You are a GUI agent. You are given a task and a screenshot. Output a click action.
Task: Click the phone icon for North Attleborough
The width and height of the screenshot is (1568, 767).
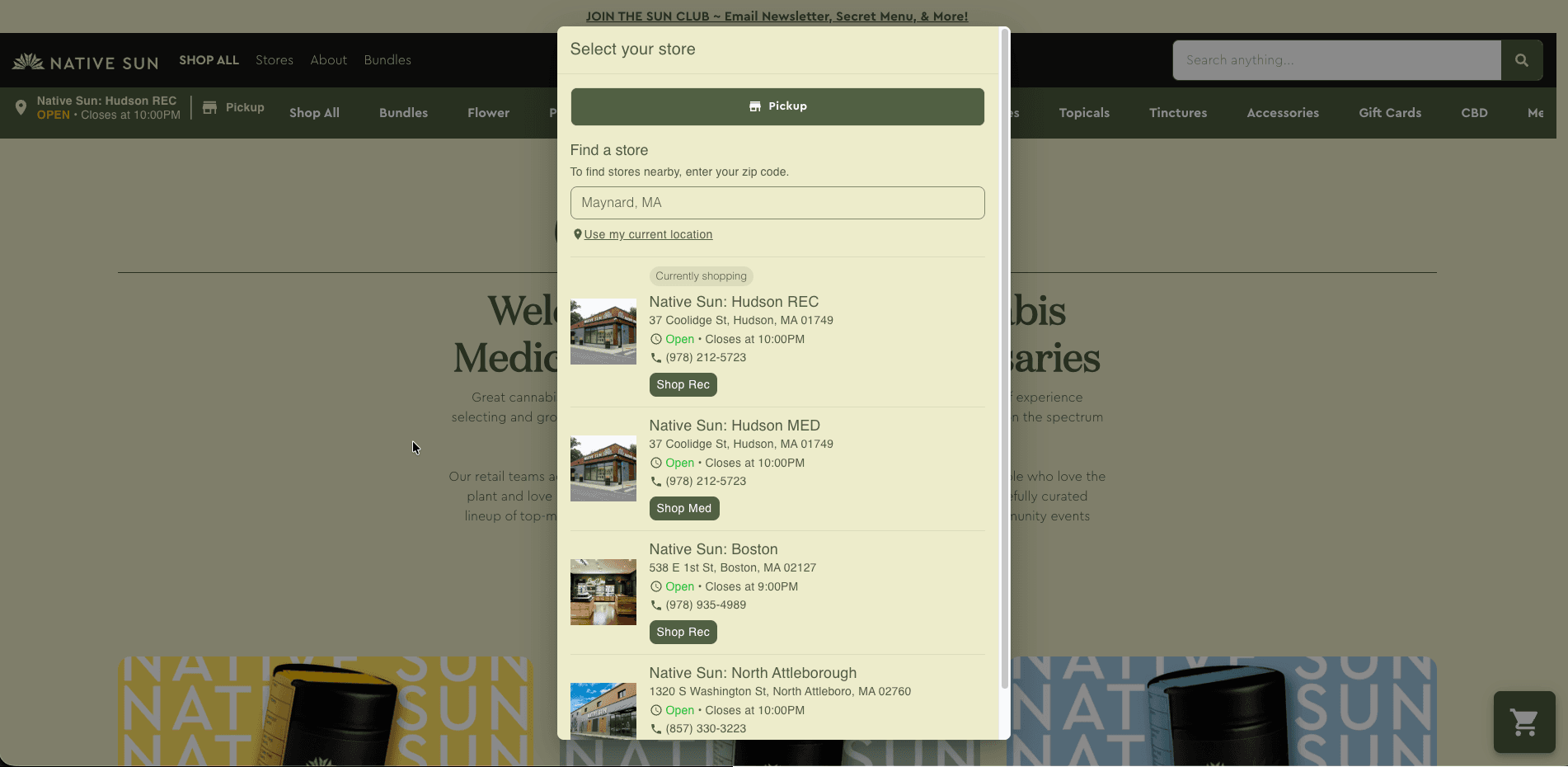pyautogui.click(x=656, y=729)
